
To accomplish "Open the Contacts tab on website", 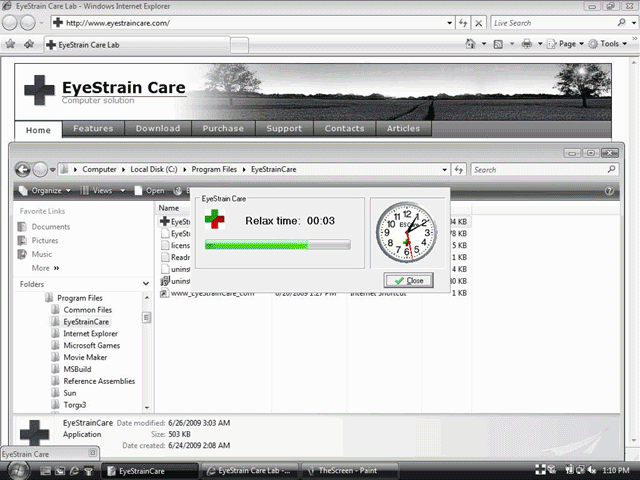I will [344, 129].
